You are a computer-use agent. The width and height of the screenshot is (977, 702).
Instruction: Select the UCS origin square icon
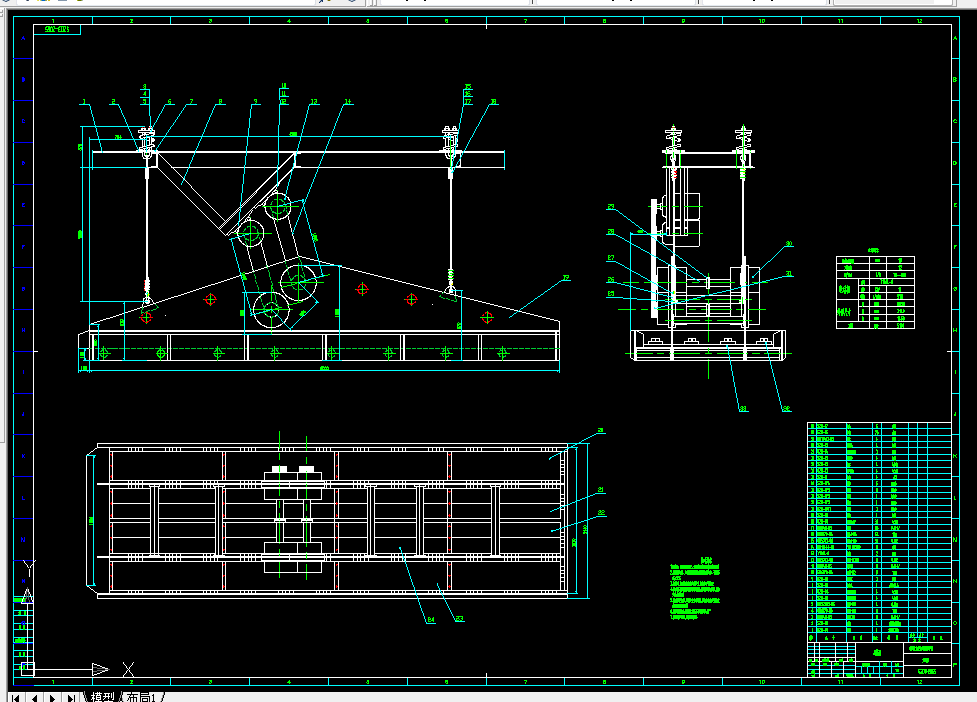click(27, 670)
